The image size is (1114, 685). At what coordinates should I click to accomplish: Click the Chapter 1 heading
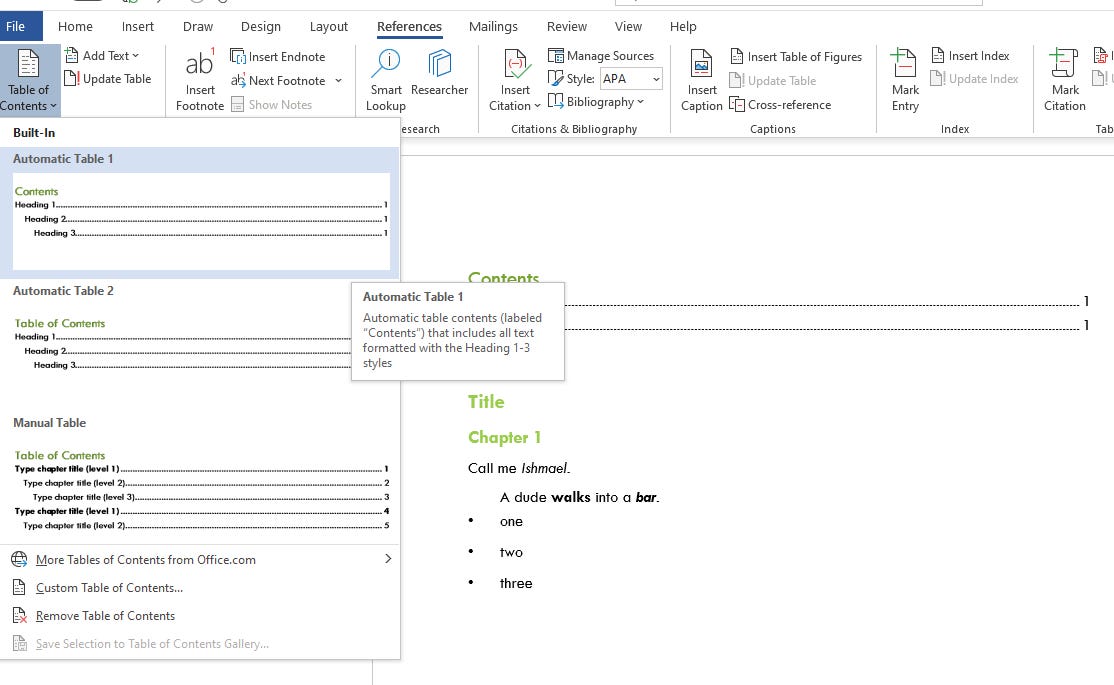[x=504, y=437]
